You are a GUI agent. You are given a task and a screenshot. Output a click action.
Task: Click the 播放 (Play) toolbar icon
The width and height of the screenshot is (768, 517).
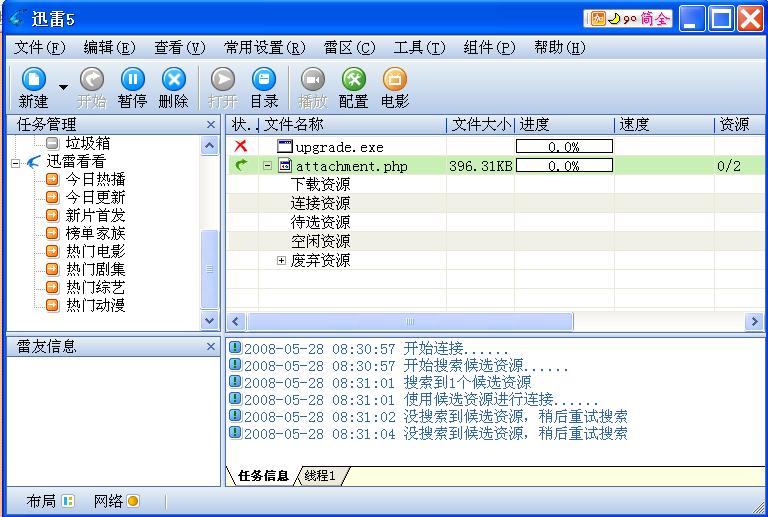click(x=312, y=88)
